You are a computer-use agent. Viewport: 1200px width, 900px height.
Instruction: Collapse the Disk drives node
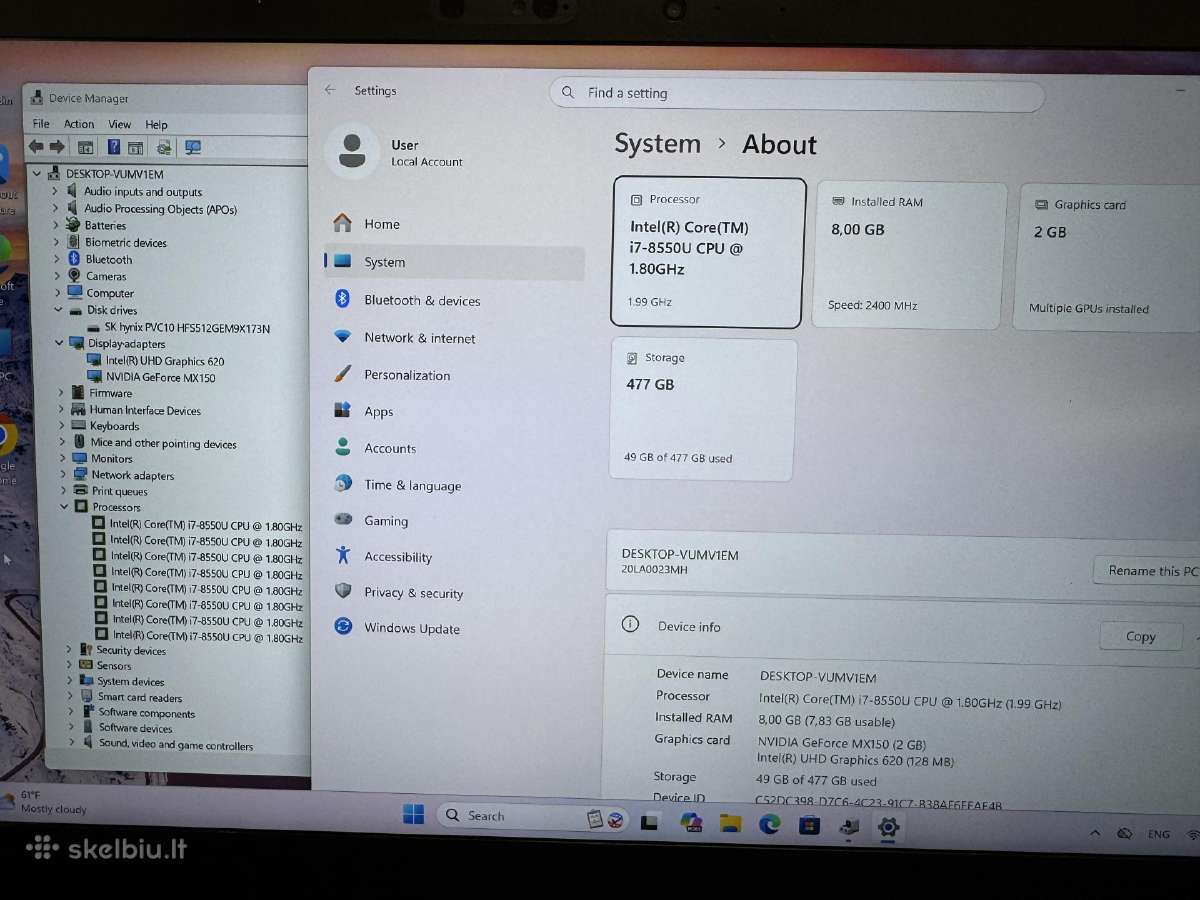tap(57, 310)
